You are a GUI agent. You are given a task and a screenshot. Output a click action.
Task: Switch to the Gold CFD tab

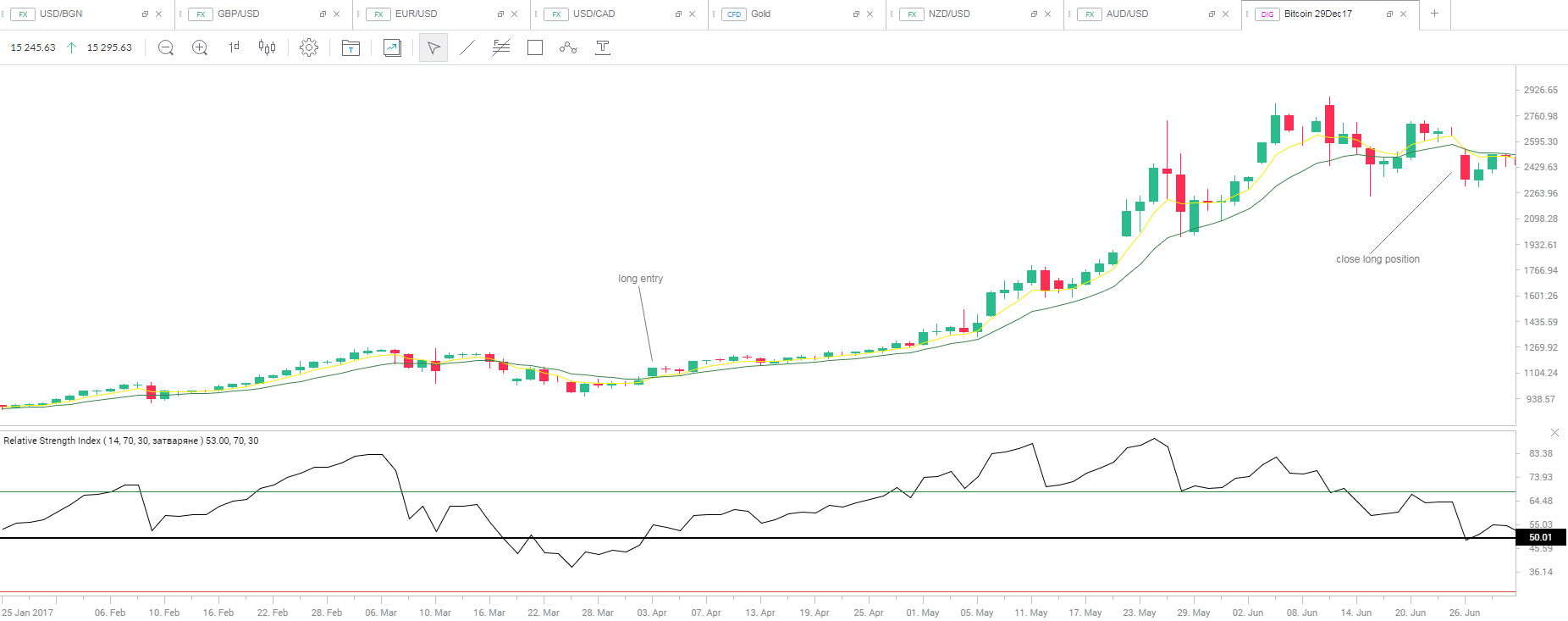click(760, 14)
